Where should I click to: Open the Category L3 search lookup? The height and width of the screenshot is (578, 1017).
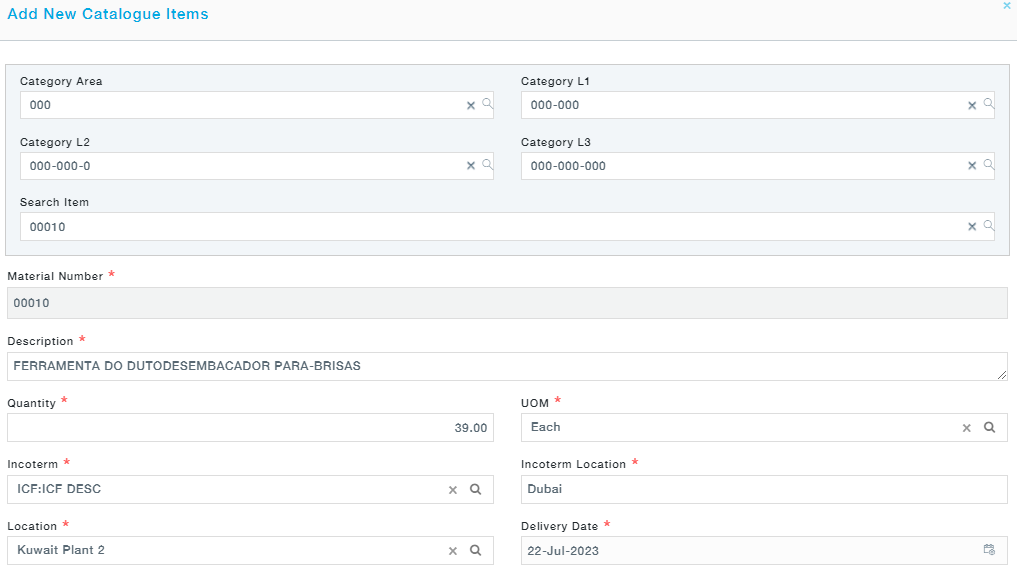(988, 164)
